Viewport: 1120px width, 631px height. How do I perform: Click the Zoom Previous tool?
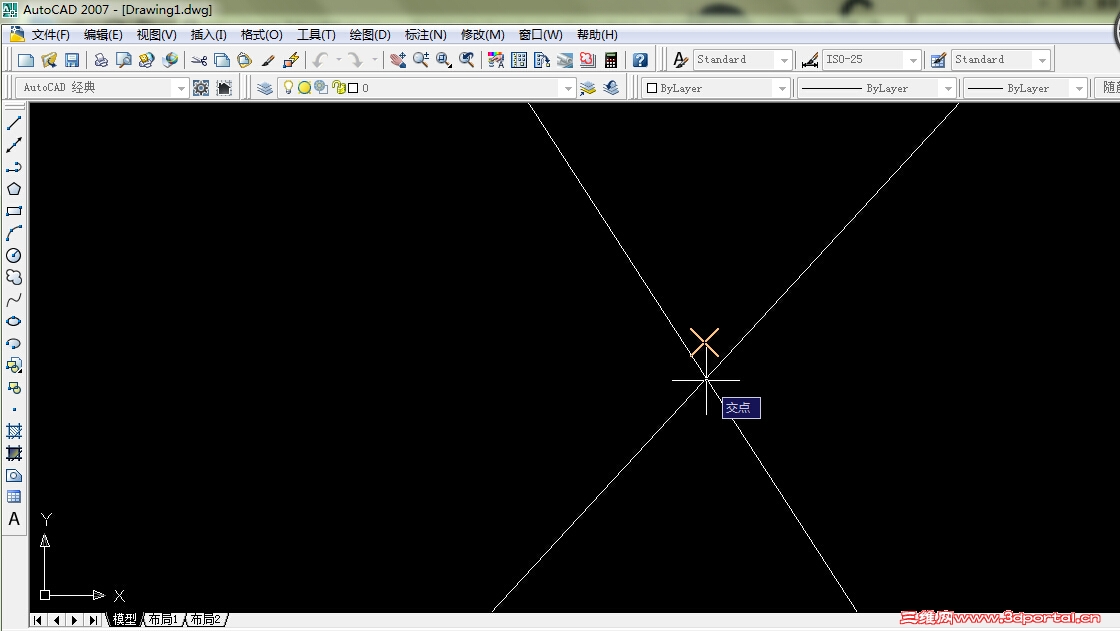tap(466, 60)
